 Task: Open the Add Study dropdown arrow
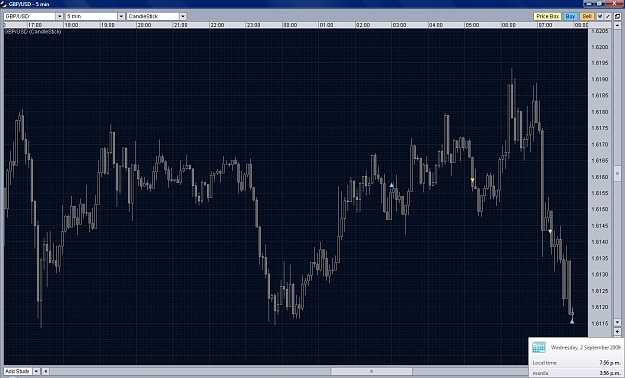36,371
